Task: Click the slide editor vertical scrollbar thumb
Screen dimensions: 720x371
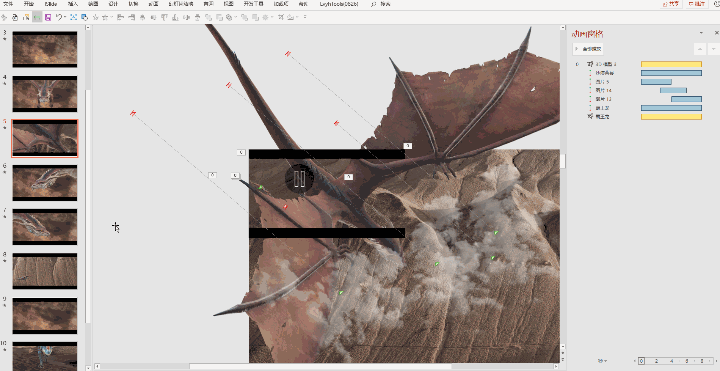Action: pos(562,161)
